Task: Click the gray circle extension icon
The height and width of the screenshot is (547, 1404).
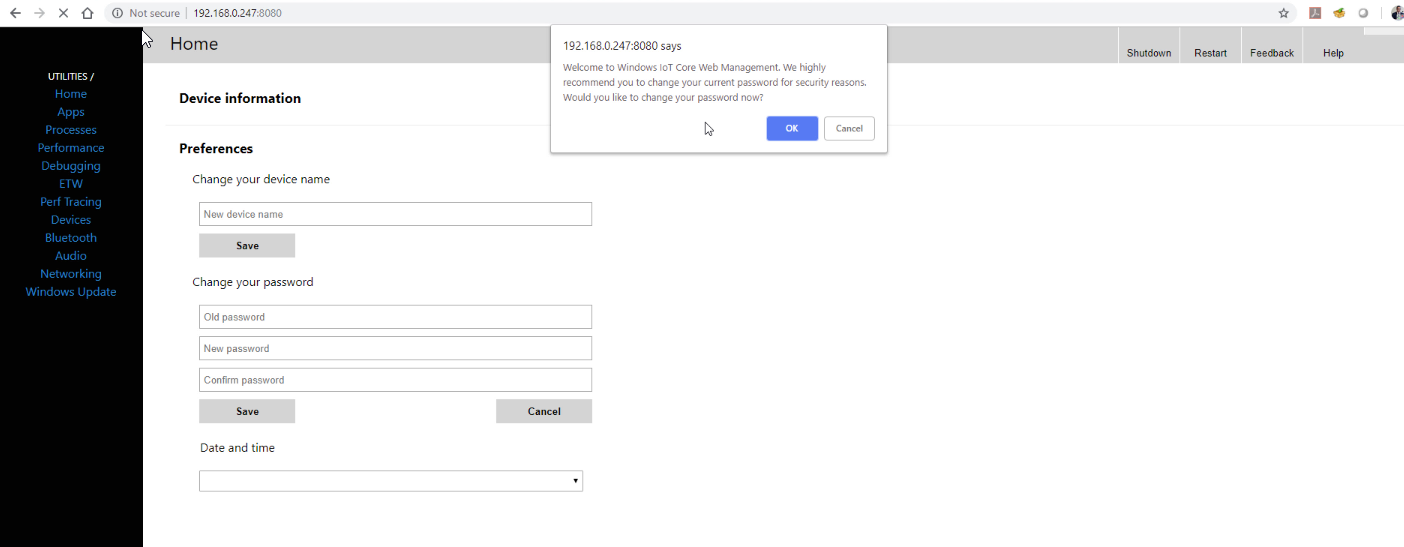Action: point(1363,13)
